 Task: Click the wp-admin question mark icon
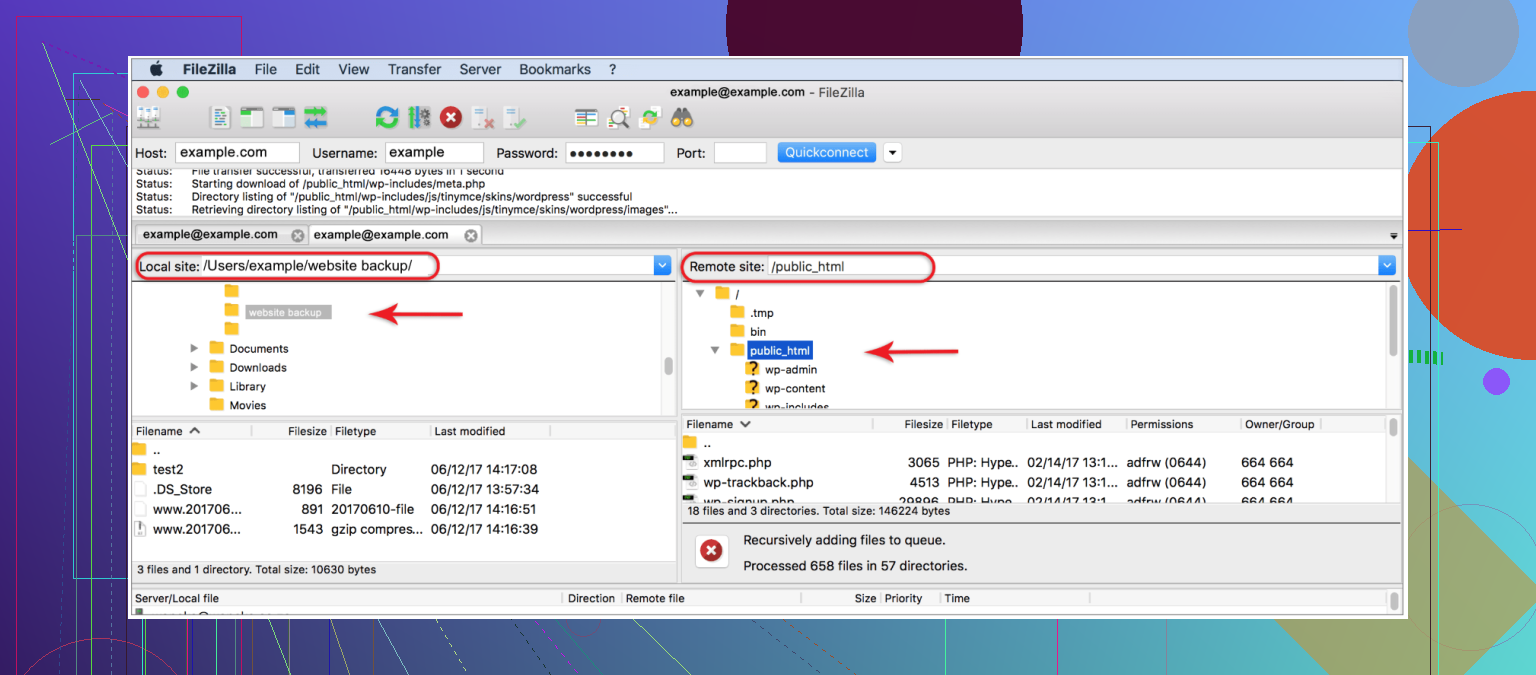click(753, 369)
